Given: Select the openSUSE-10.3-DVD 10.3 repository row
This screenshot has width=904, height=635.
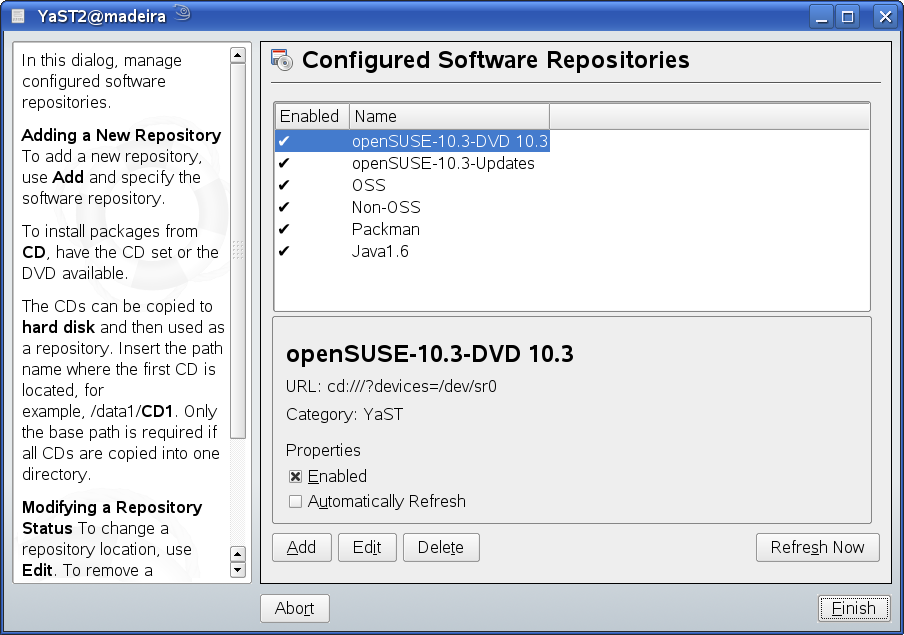Looking at the screenshot, I should [x=412, y=141].
